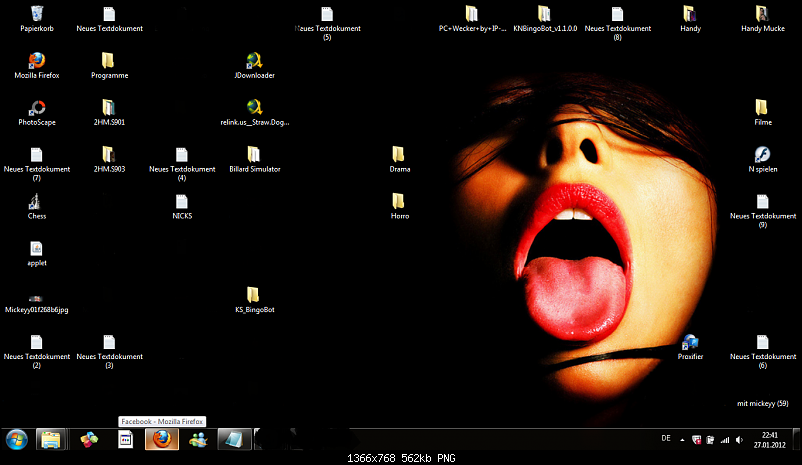Launch Proxifier desktop shortcut
Screen dimensions: 802x465
[x=690, y=347]
